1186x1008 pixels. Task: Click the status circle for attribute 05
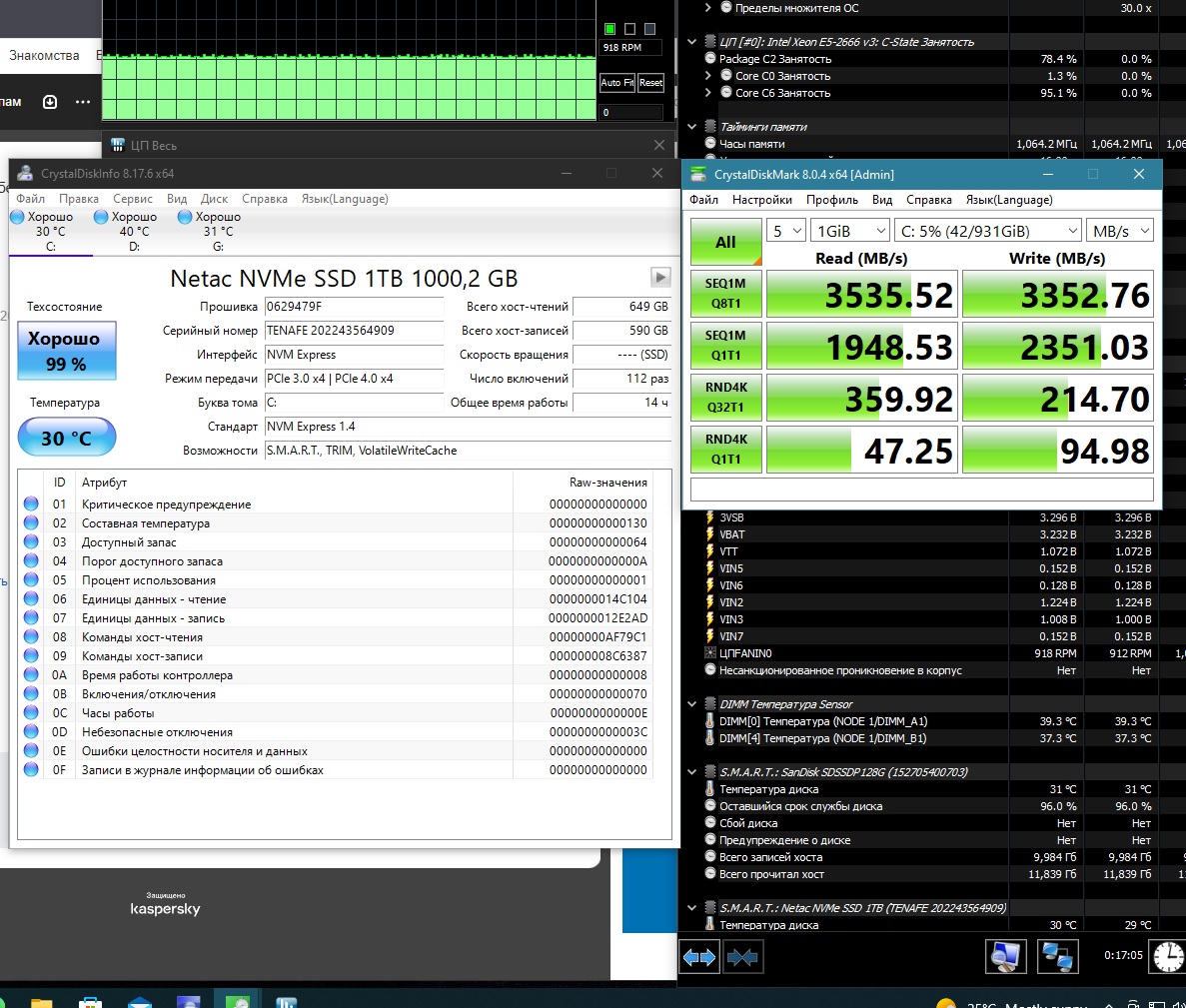pyautogui.click(x=31, y=579)
